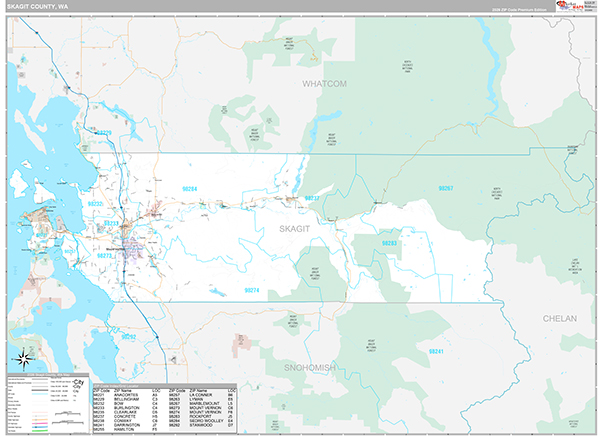The height and width of the screenshot is (436, 600).
Task: Select the SKAGIT COUNTY, WA title text
Action: (x=38, y=7)
